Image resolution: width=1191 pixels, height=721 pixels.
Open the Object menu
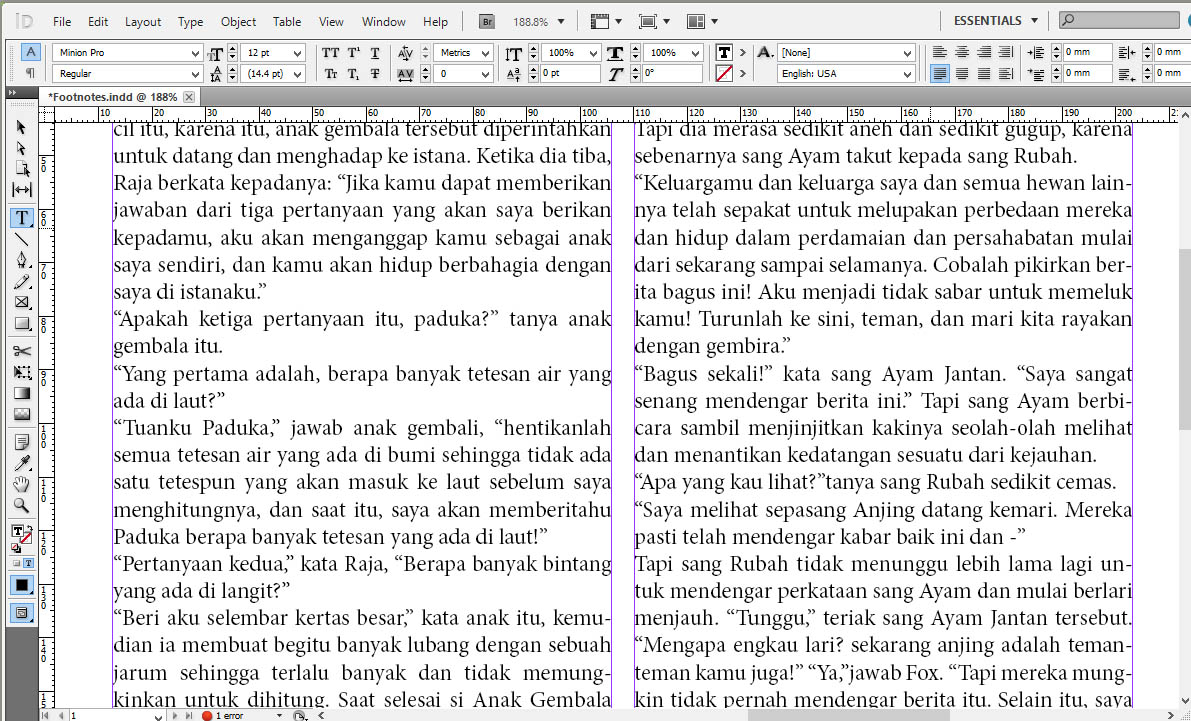(x=239, y=22)
